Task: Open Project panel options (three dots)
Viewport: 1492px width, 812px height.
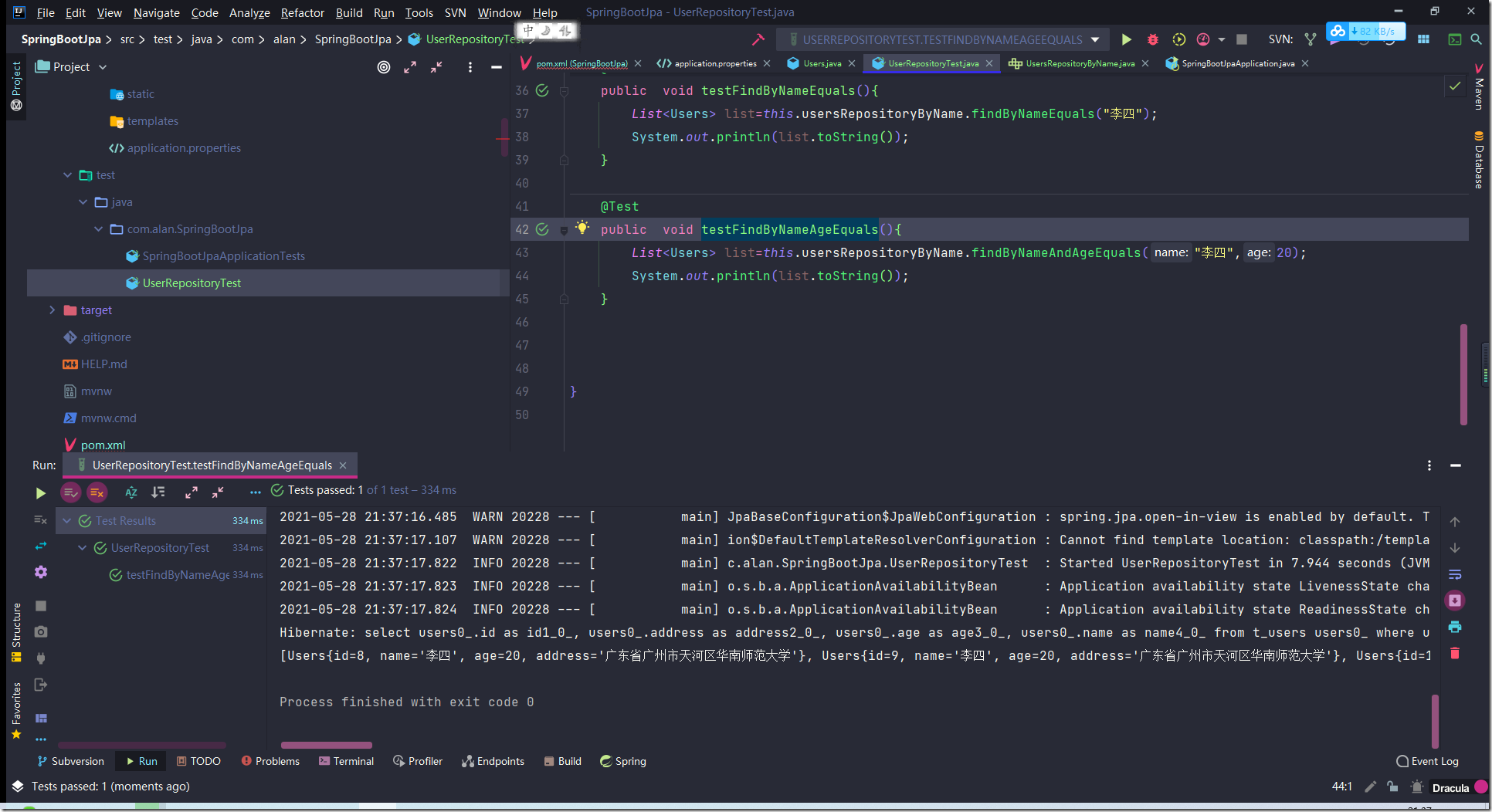Action: coord(470,67)
